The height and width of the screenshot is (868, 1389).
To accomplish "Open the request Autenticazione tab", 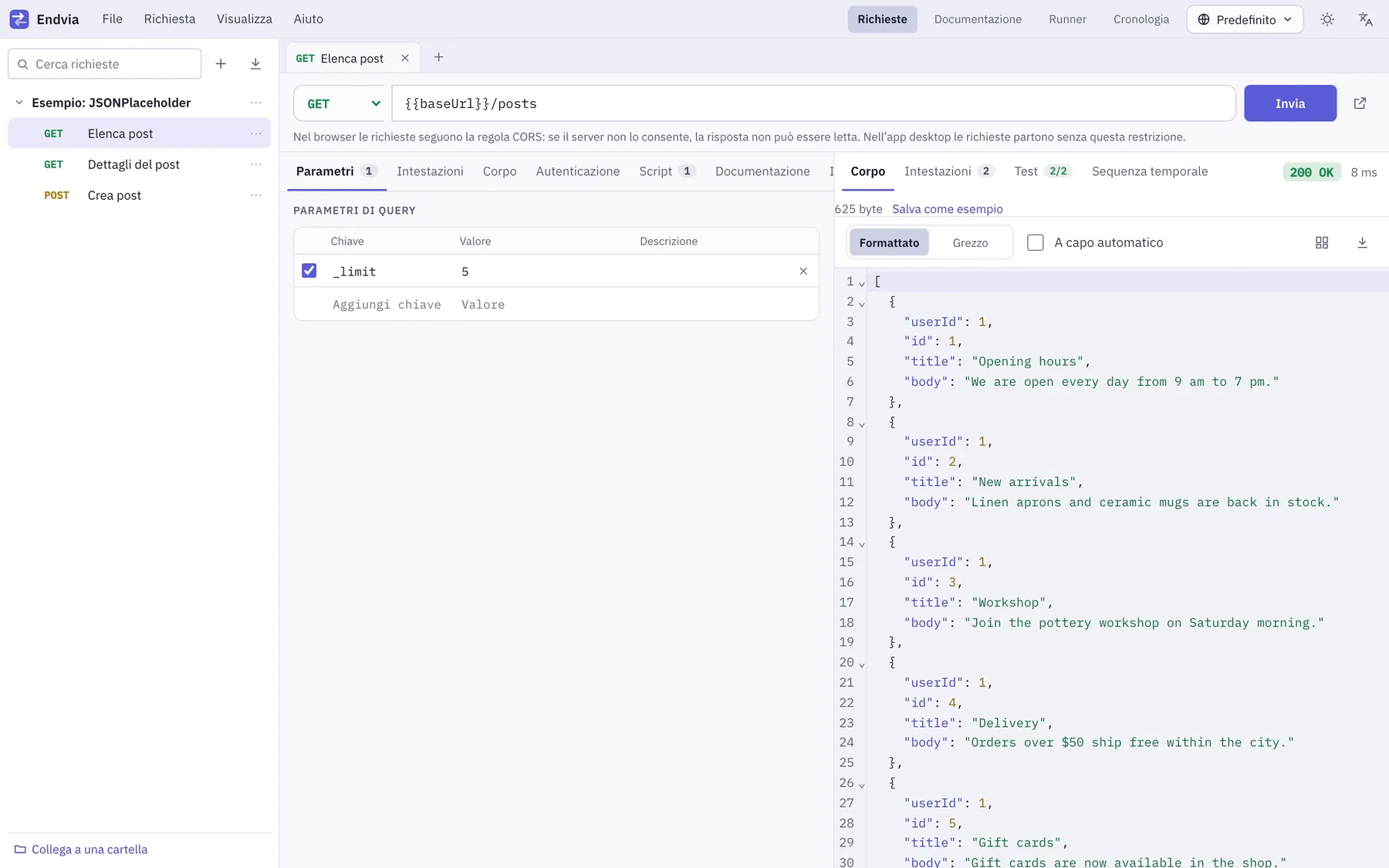I will (x=577, y=171).
